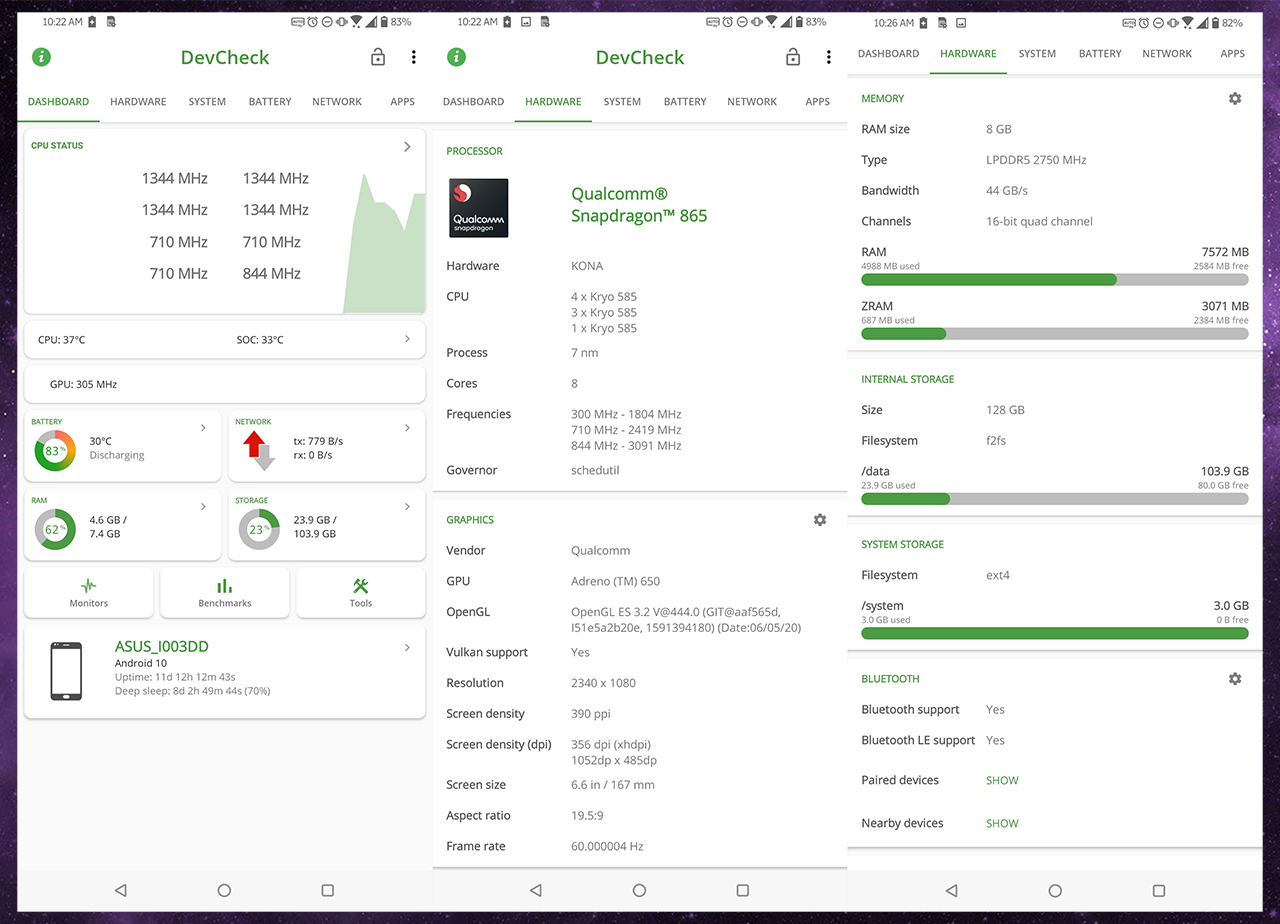
Task: Tap ZRAM usage progress bar
Action: click(1055, 333)
